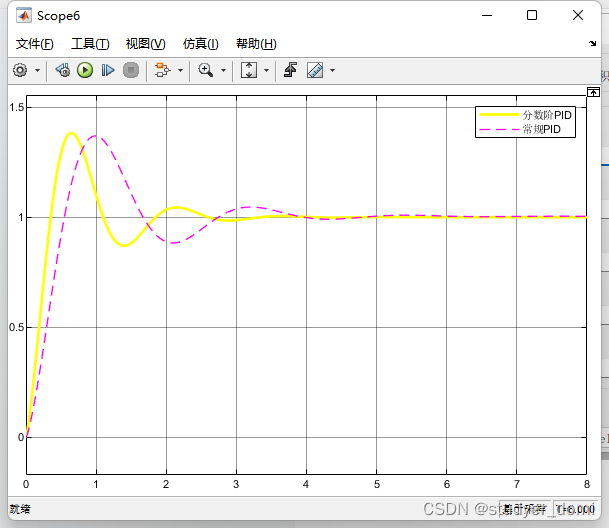Screen dimensions: 609x528
Task: Click the Stop simulation button
Action: pyautogui.click(x=130, y=70)
